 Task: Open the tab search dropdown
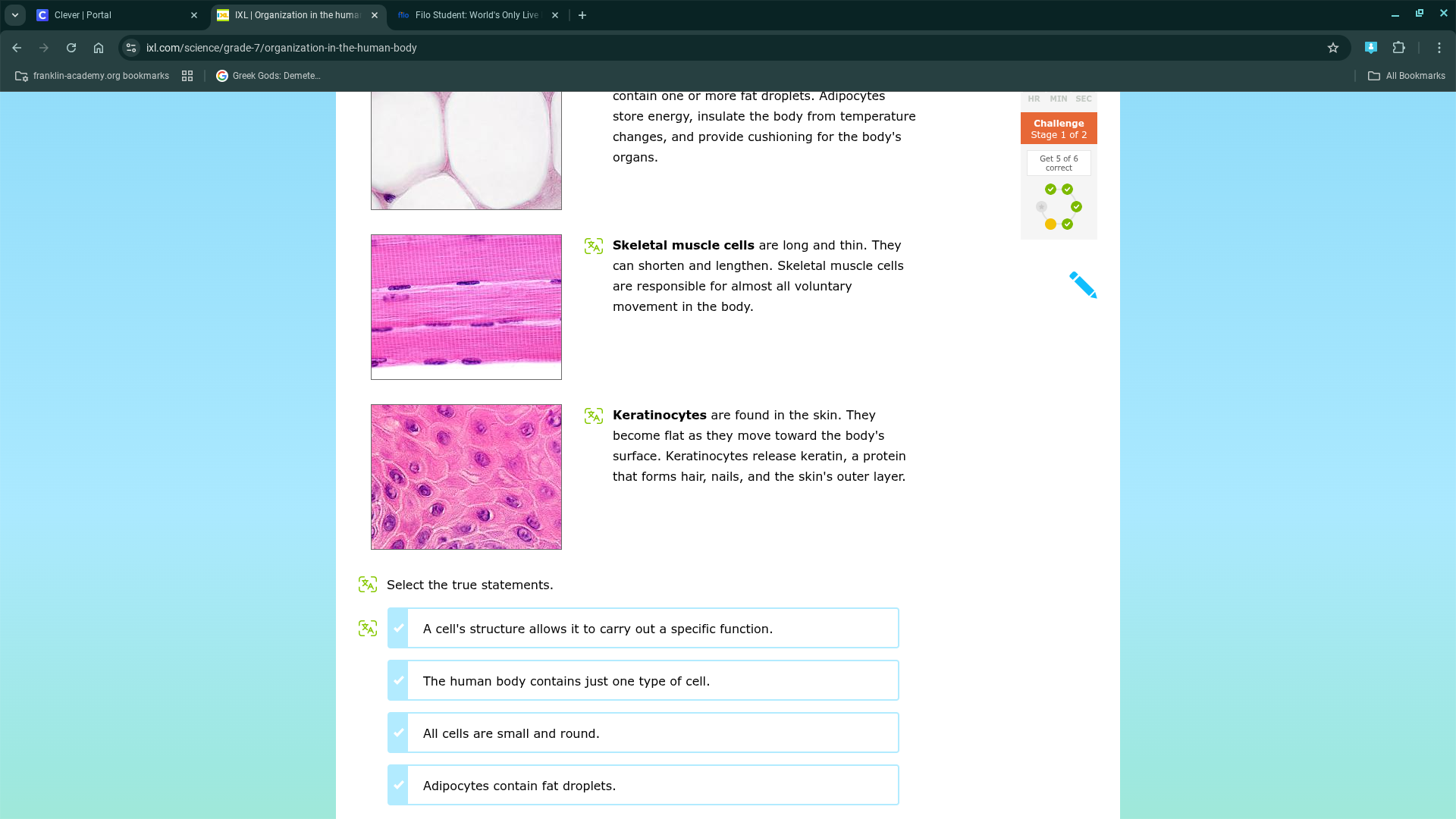[14, 14]
